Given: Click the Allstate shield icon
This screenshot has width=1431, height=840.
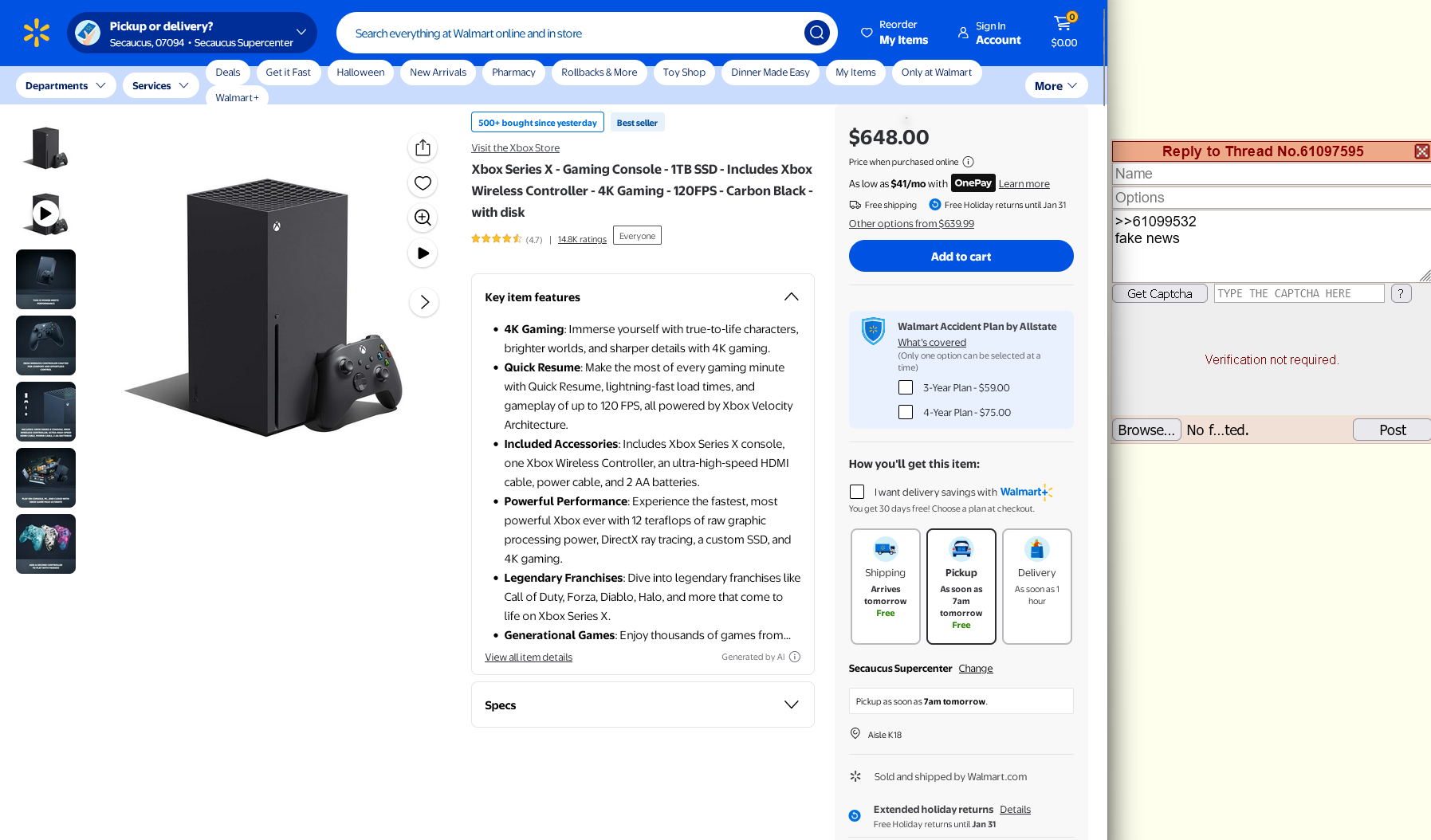Looking at the screenshot, I should pyautogui.click(x=873, y=331).
